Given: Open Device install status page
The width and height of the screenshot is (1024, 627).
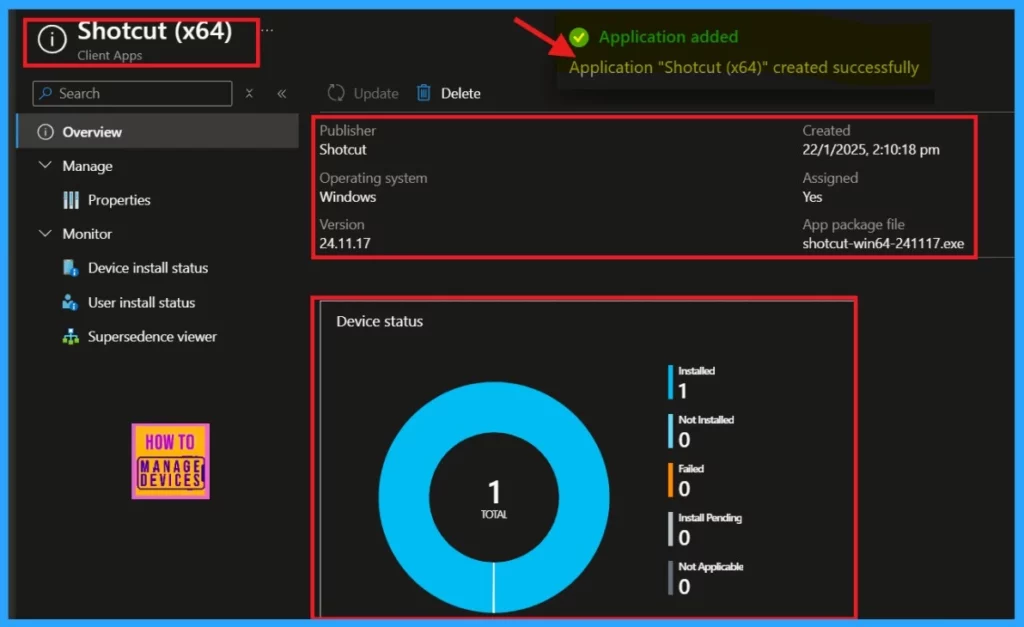Looking at the screenshot, I should coord(148,268).
